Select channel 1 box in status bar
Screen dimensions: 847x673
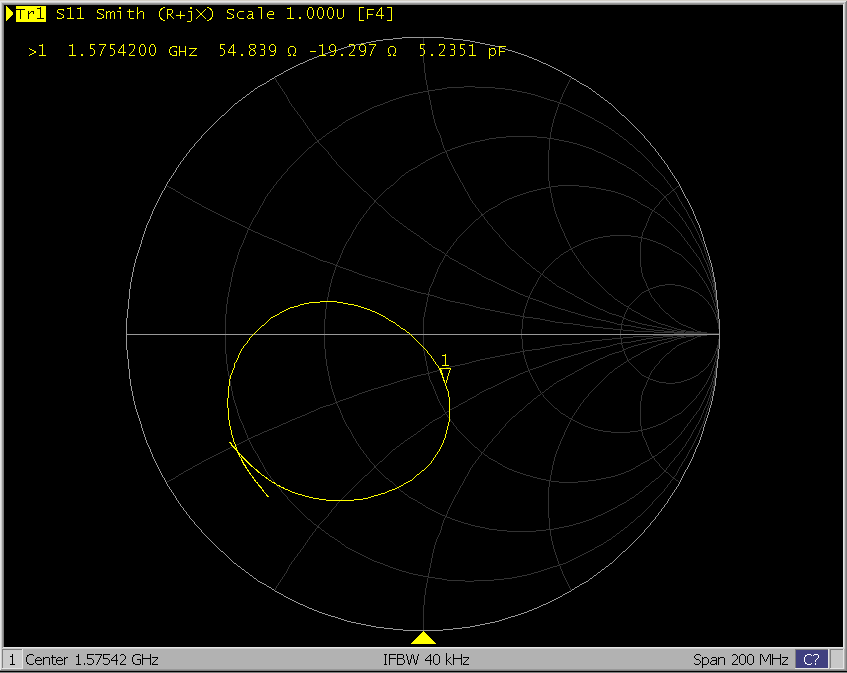[12, 660]
